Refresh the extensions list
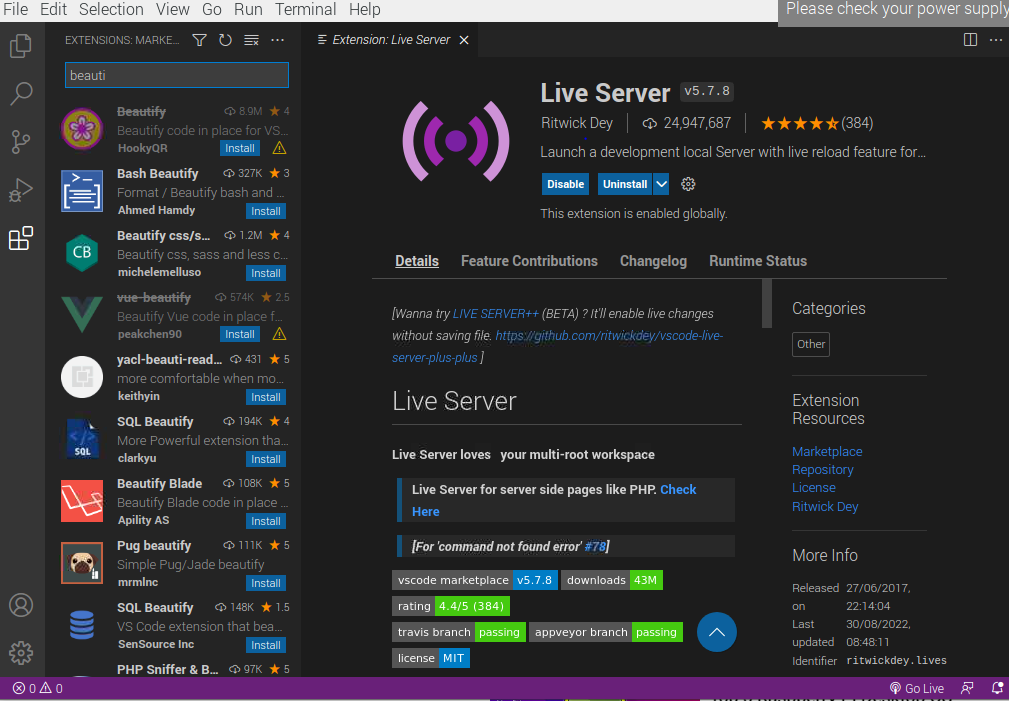 [225, 40]
